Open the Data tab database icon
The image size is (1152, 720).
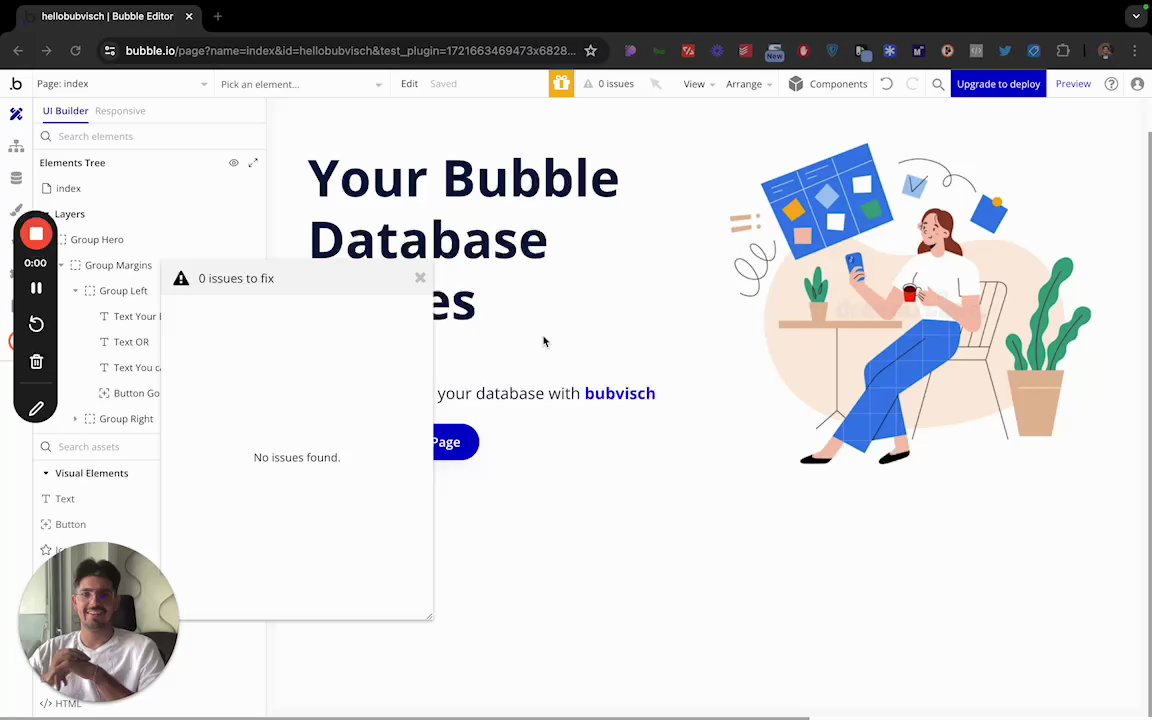coord(16,178)
